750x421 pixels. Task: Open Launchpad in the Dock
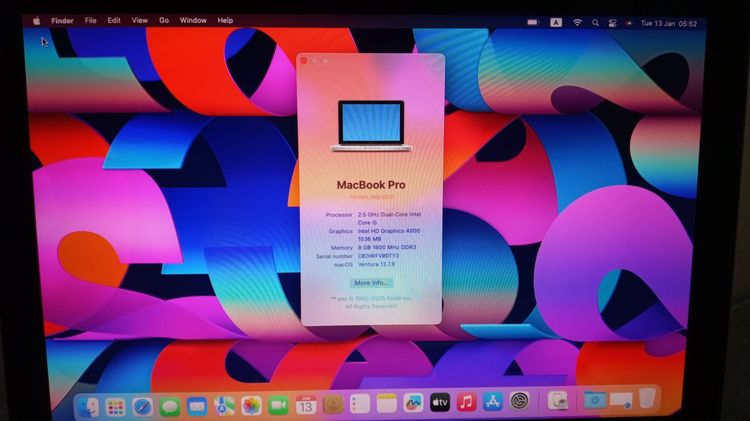pos(116,407)
